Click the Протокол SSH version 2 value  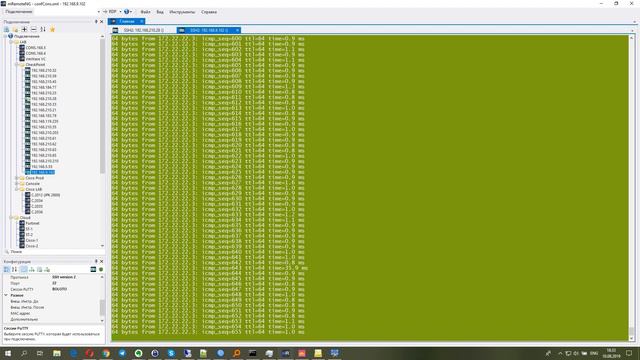click(x=64, y=277)
